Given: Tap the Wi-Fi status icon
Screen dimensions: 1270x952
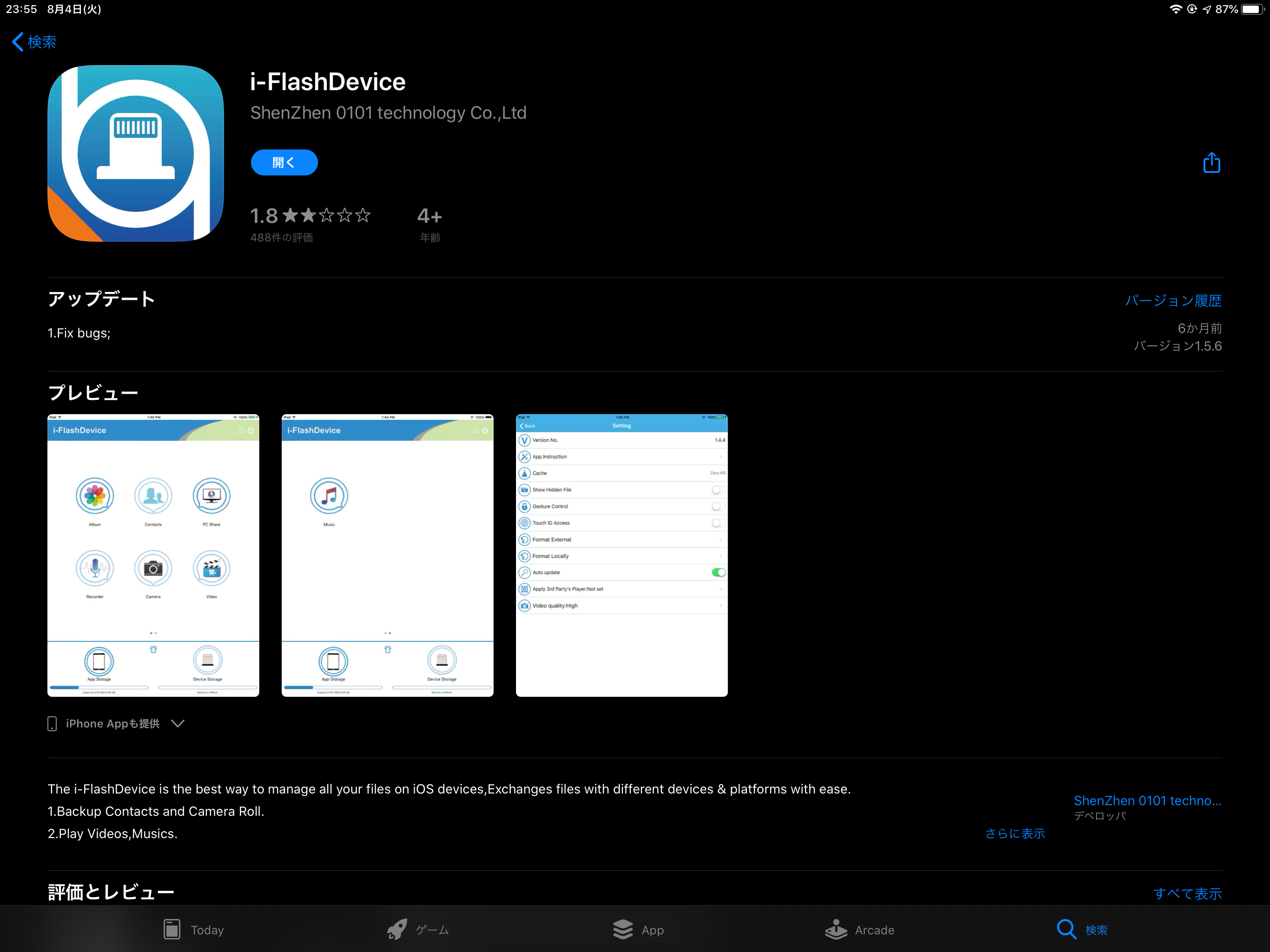Looking at the screenshot, I should [1176, 9].
